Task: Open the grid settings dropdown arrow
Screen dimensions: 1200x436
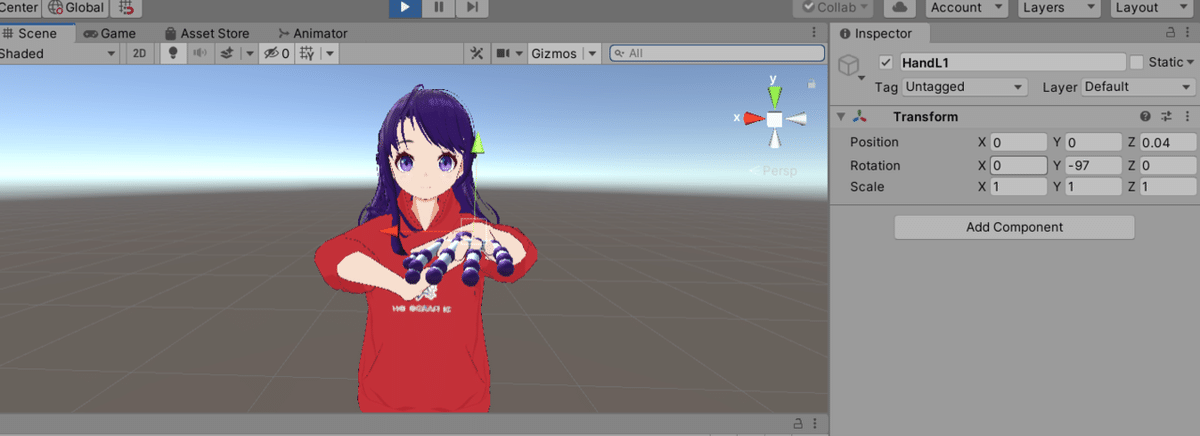Action: 329,53
